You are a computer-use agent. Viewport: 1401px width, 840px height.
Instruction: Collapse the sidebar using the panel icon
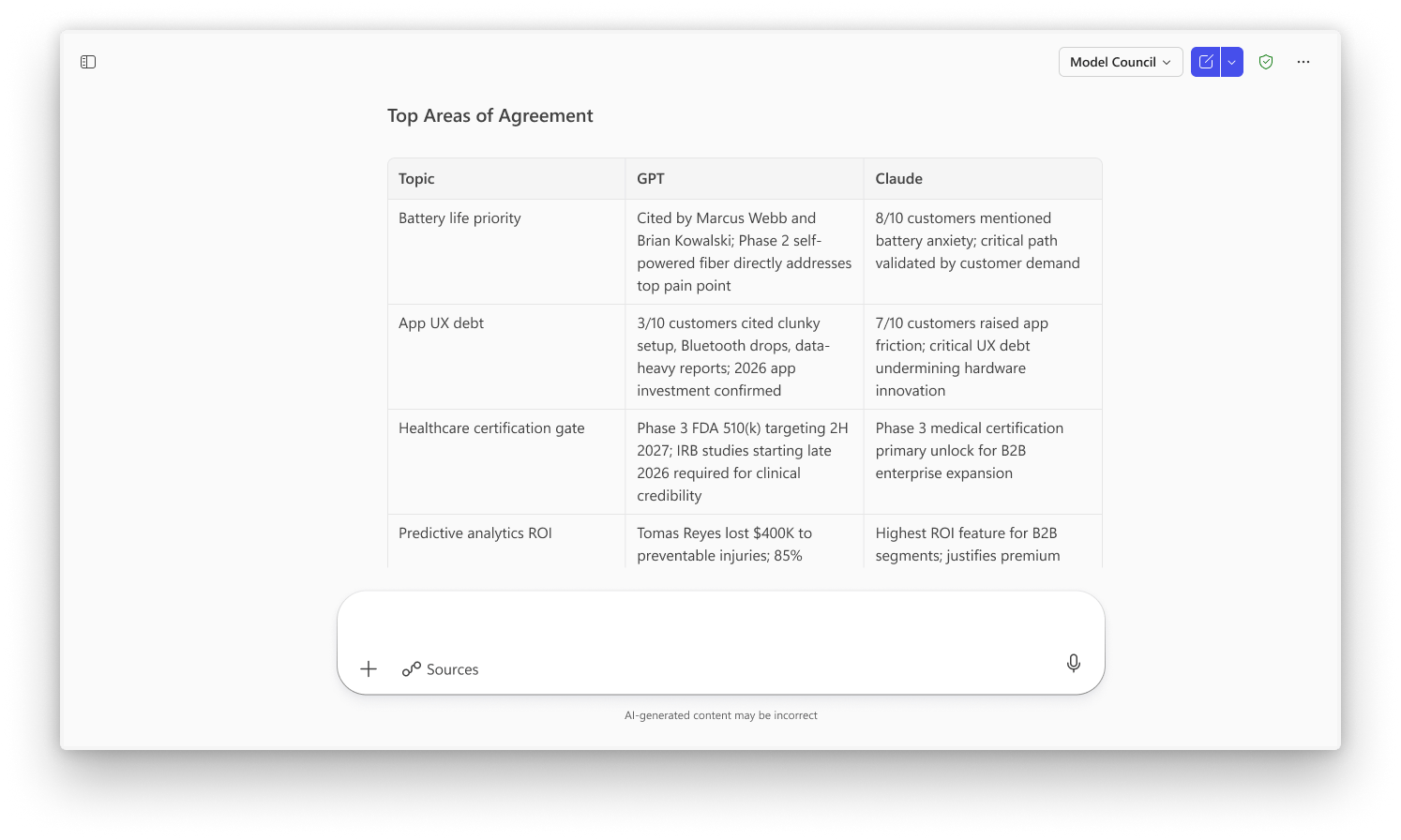pyautogui.click(x=87, y=61)
